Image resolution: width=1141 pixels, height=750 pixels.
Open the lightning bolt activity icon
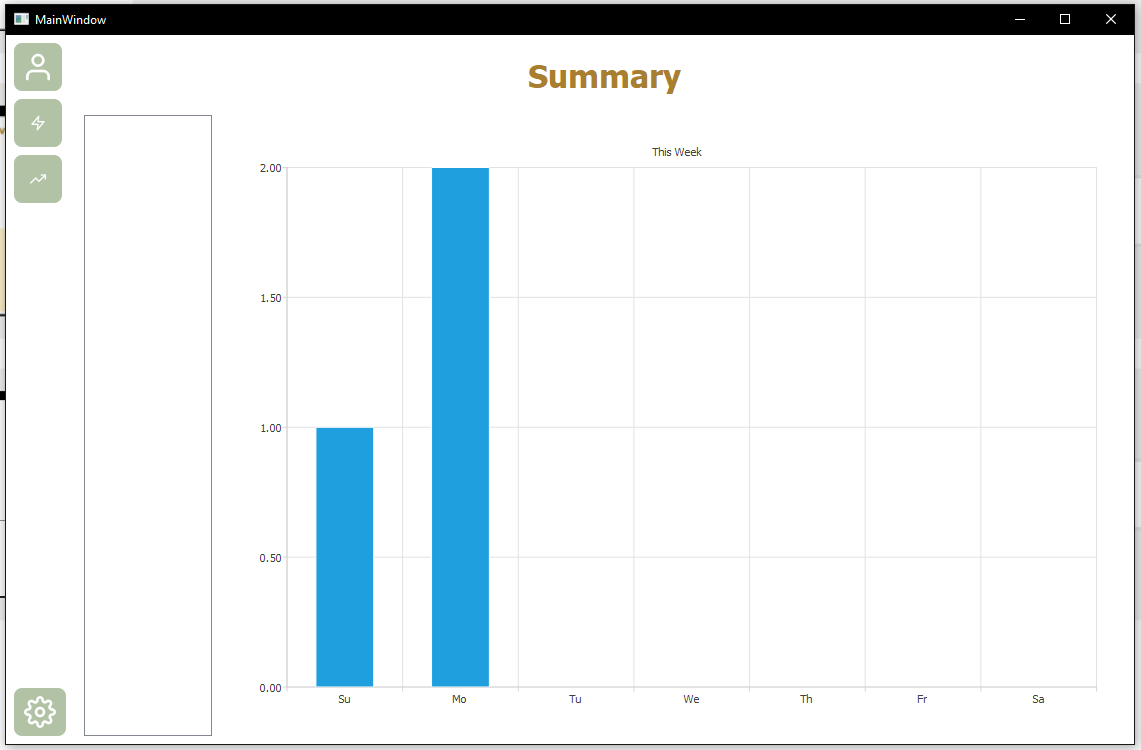38,123
